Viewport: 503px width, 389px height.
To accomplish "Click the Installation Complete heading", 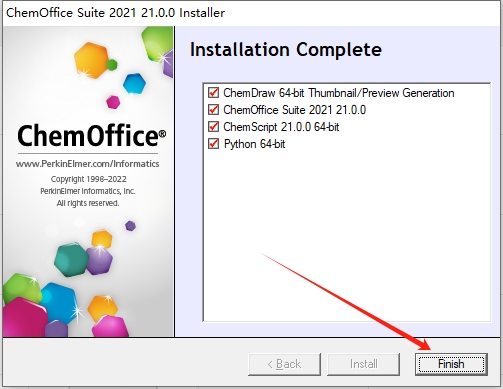I will tap(286, 50).
